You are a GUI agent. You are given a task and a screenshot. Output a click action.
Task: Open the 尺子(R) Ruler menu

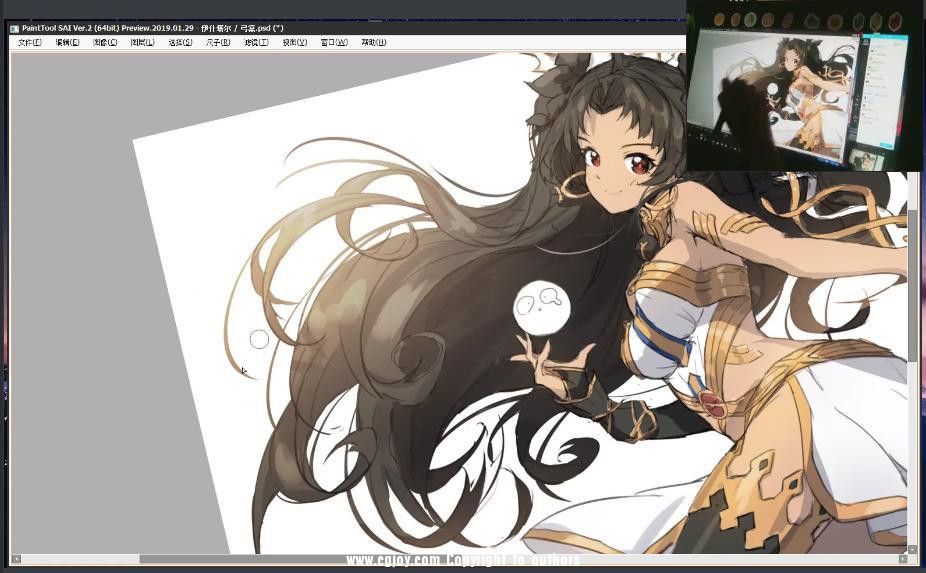click(218, 43)
